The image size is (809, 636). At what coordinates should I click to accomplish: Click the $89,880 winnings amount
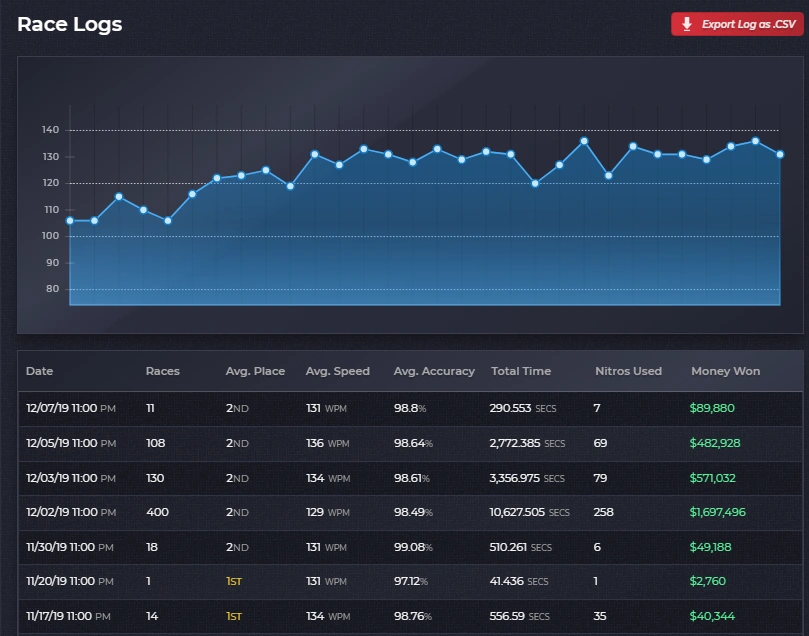click(x=712, y=408)
